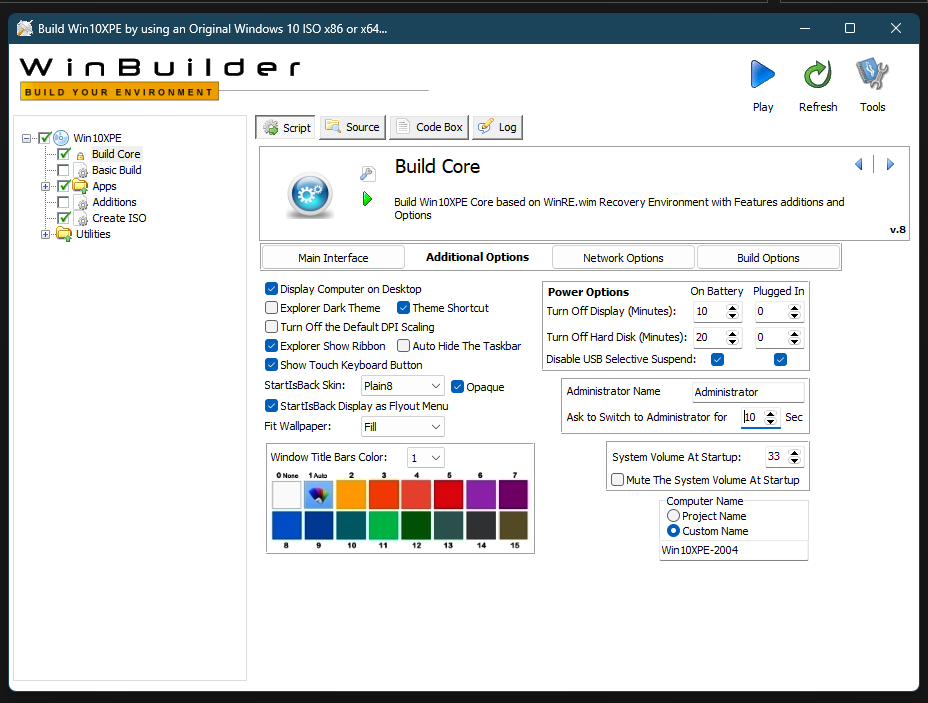The width and height of the screenshot is (928, 703).
Task: Open the Fit Wallpaper dropdown
Action: (402, 427)
